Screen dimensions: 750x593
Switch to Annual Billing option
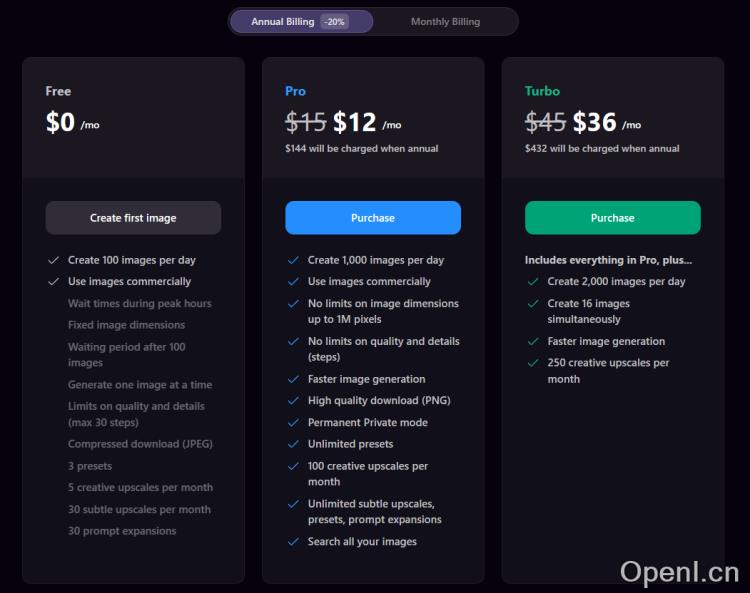click(283, 22)
